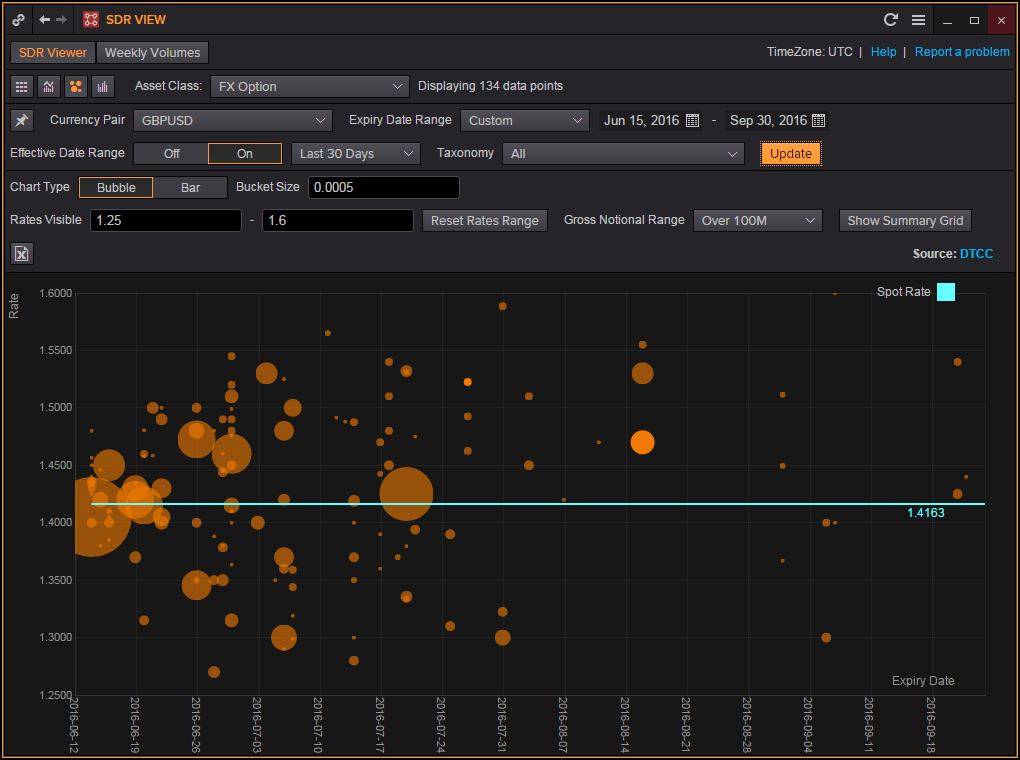Click the grid table view icon
1020x760 pixels.
coord(22,87)
